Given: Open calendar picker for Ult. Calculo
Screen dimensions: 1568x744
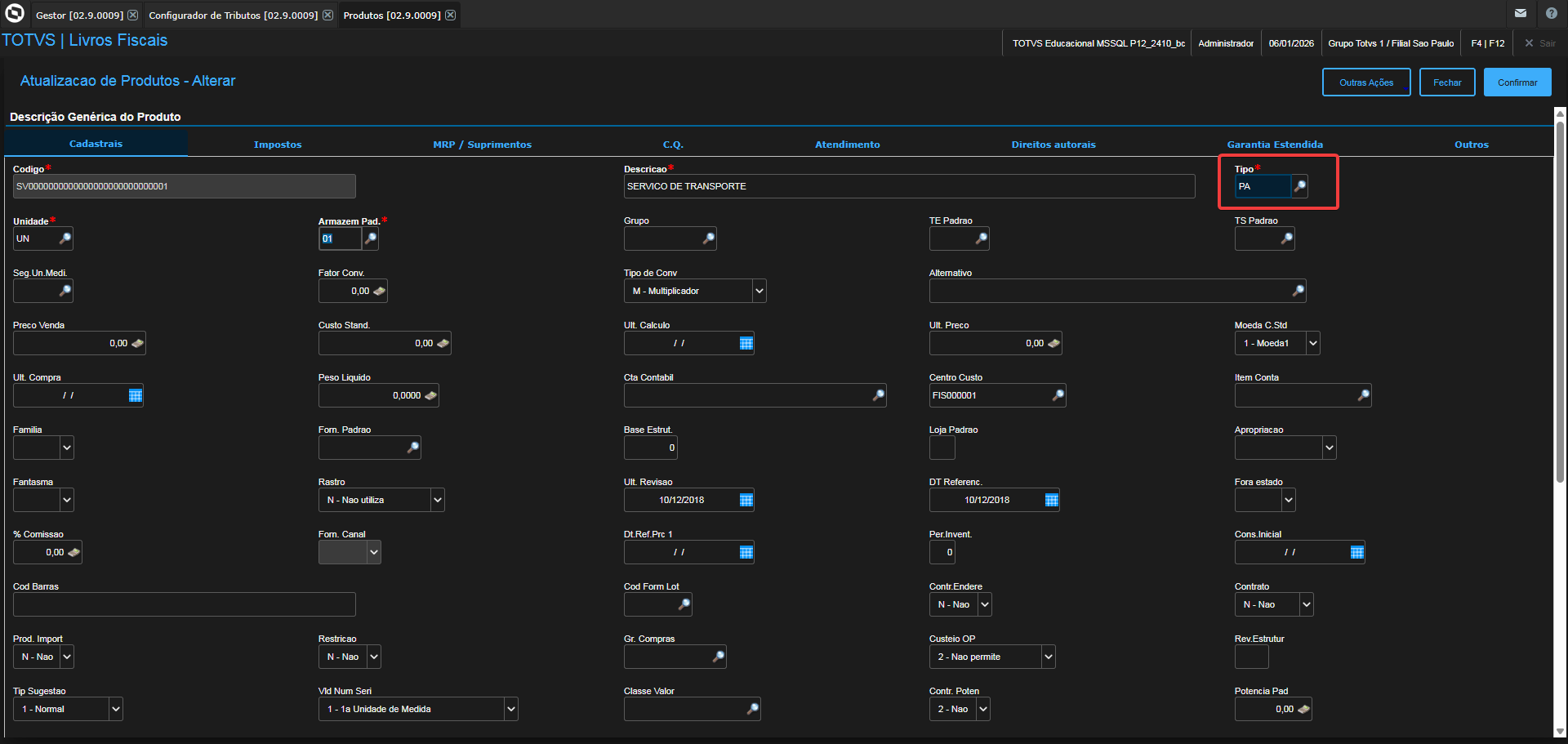Looking at the screenshot, I should [746, 343].
